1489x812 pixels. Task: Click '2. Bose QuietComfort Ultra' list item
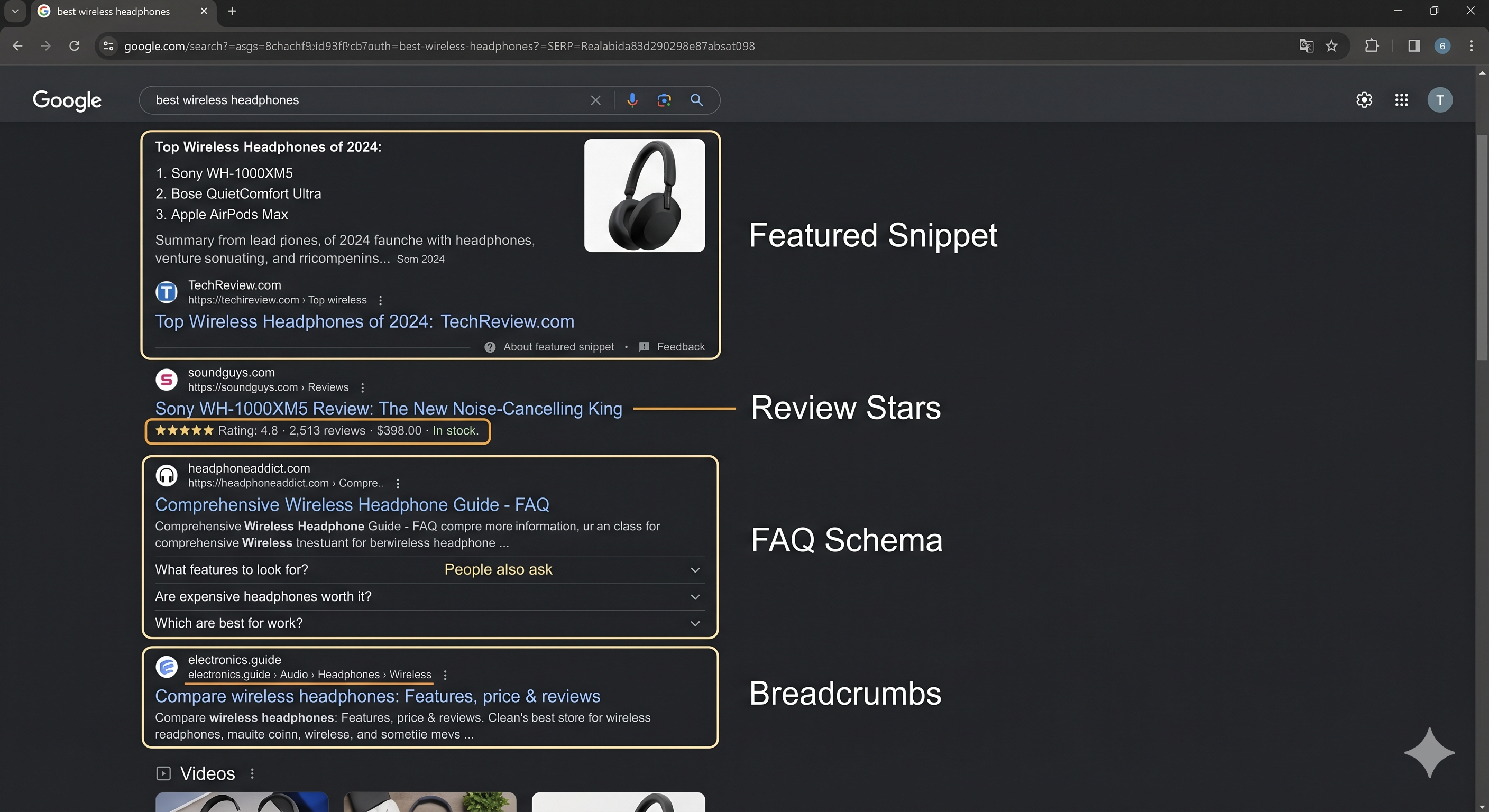point(238,193)
